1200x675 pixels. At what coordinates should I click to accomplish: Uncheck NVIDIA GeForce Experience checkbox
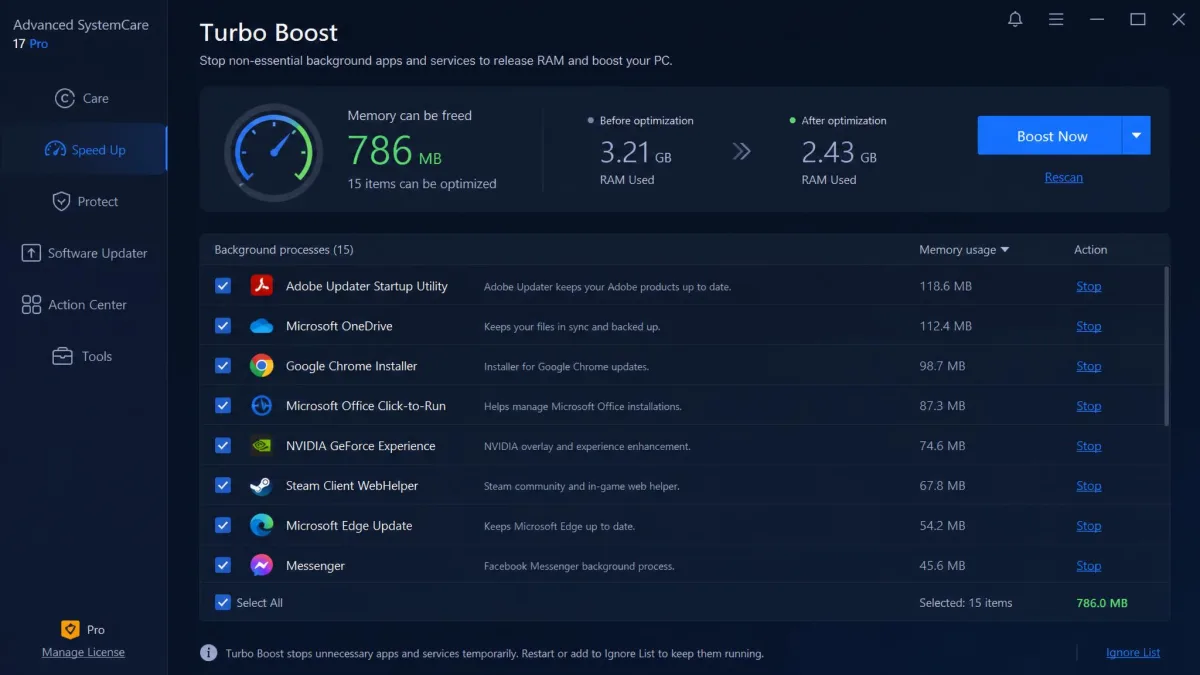coord(223,446)
